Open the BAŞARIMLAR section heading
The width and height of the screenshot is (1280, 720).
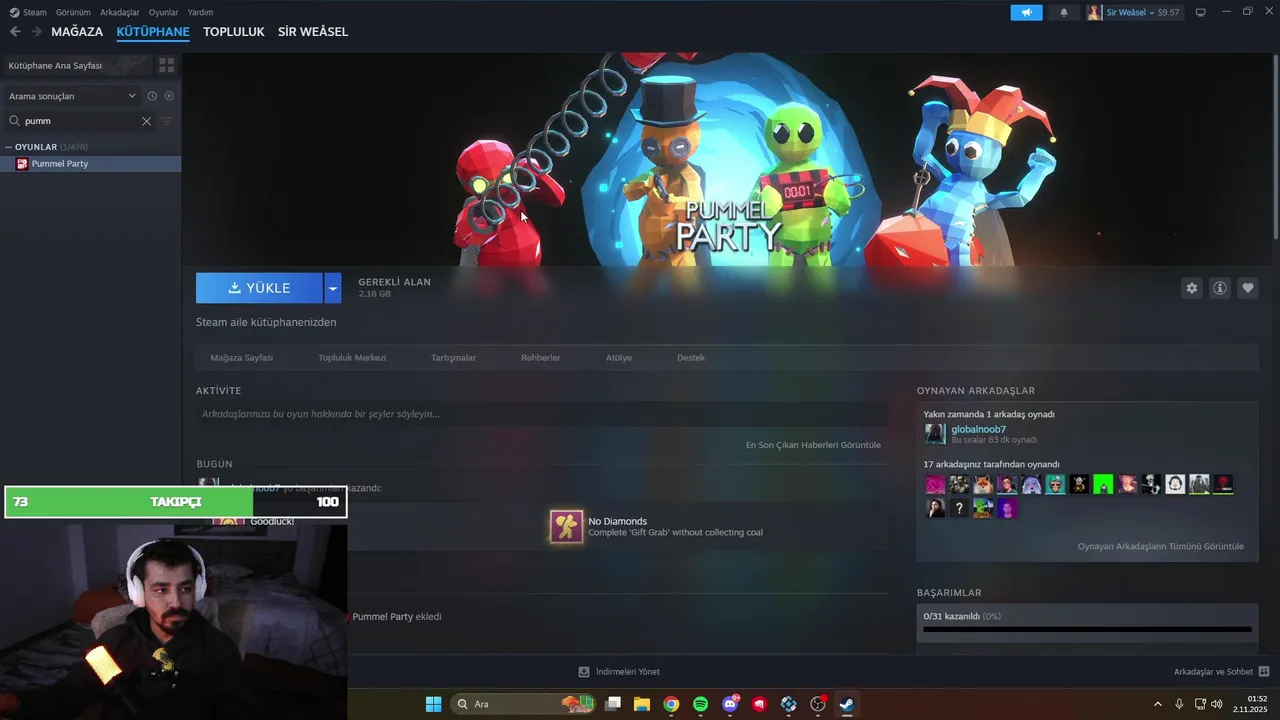coord(949,593)
